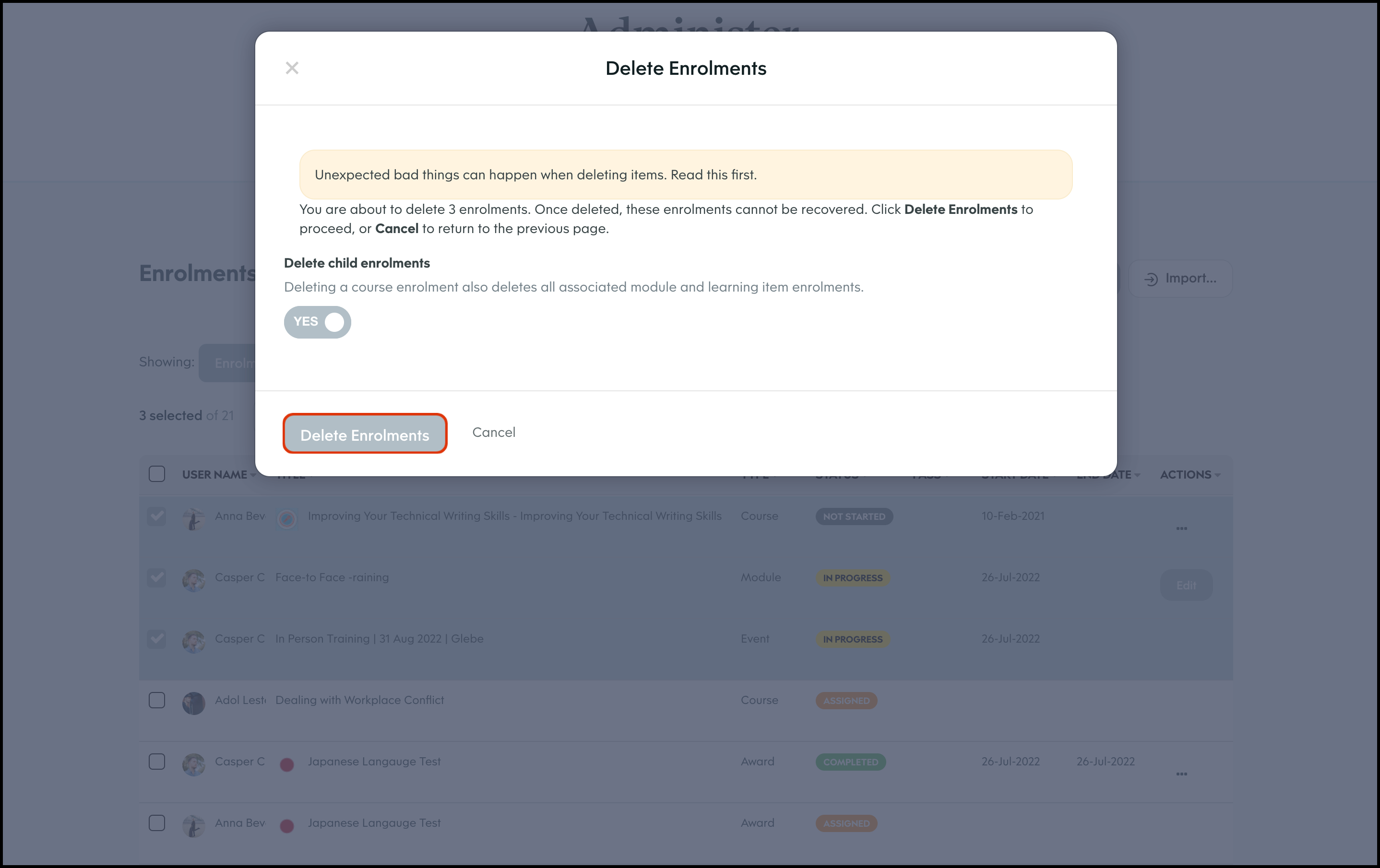This screenshot has height=868, width=1380.
Task: Sort by the USER NAME column arrow
Action: coord(253,476)
